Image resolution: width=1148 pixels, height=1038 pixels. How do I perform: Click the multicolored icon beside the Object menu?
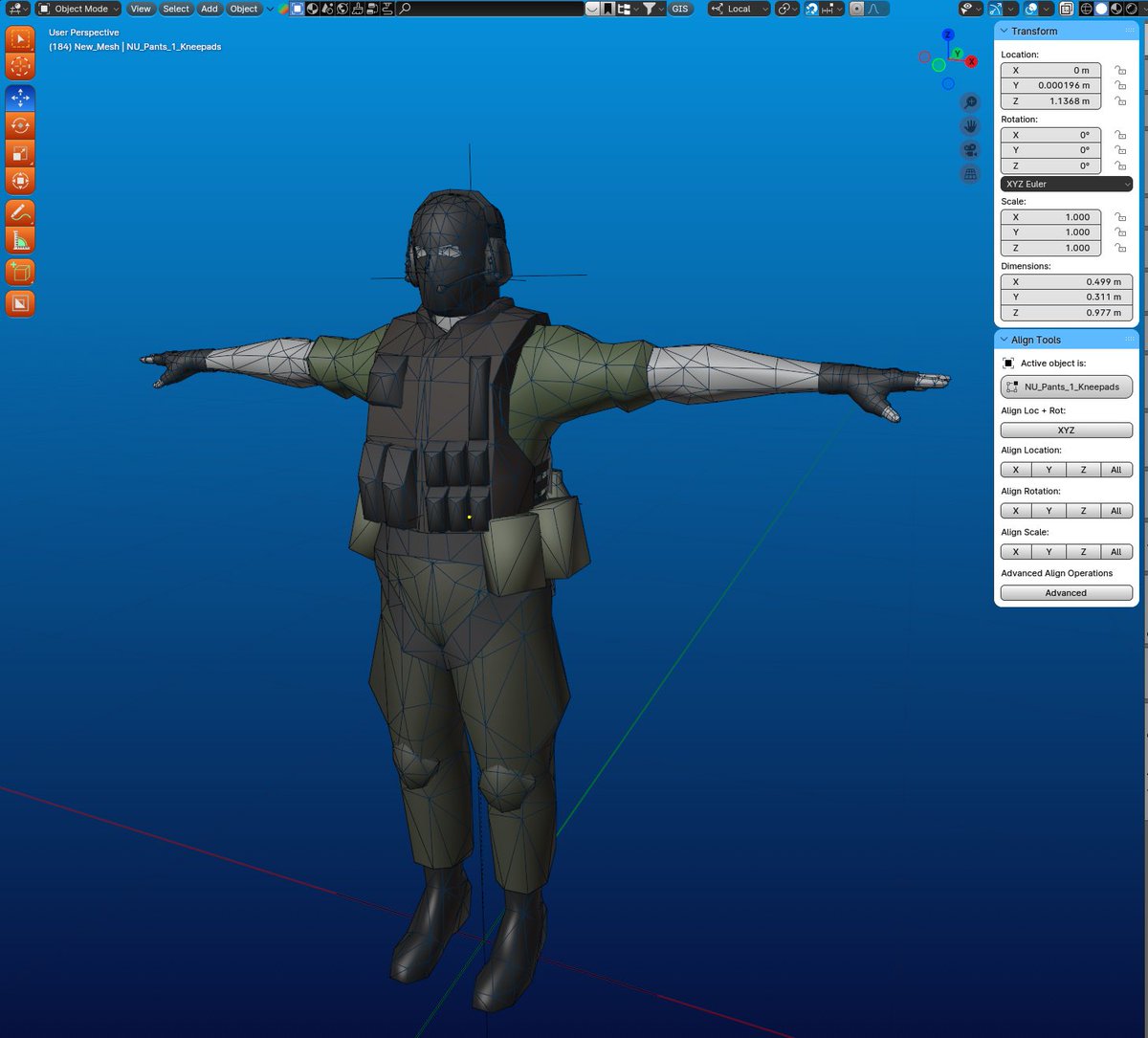coord(283,9)
